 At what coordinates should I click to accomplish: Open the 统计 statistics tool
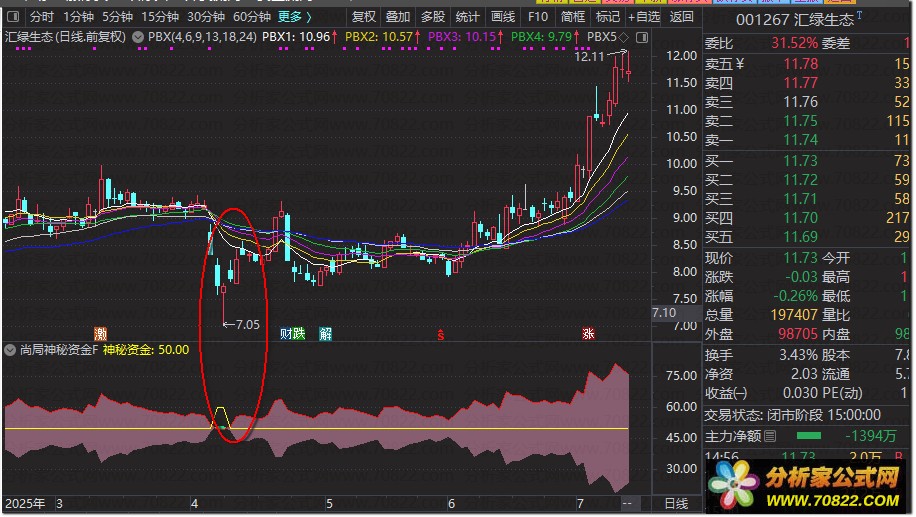(x=467, y=17)
